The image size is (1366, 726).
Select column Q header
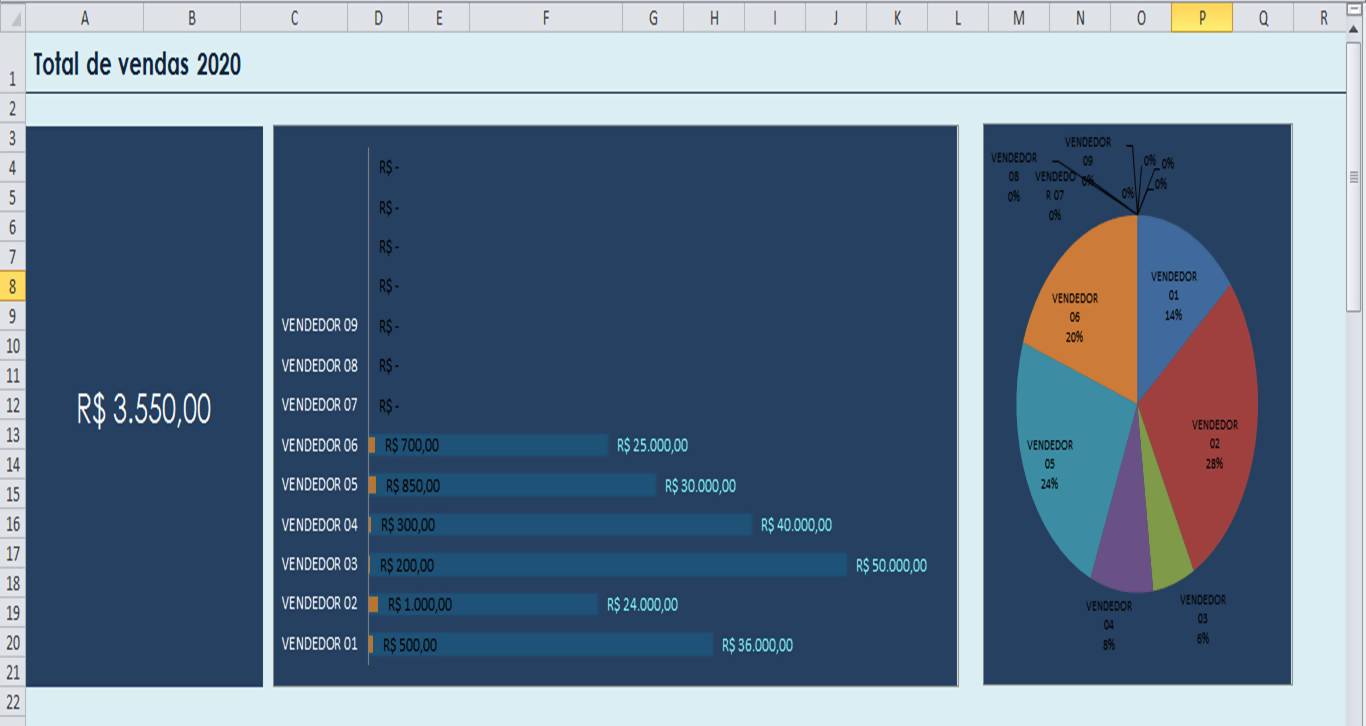point(1263,17)
